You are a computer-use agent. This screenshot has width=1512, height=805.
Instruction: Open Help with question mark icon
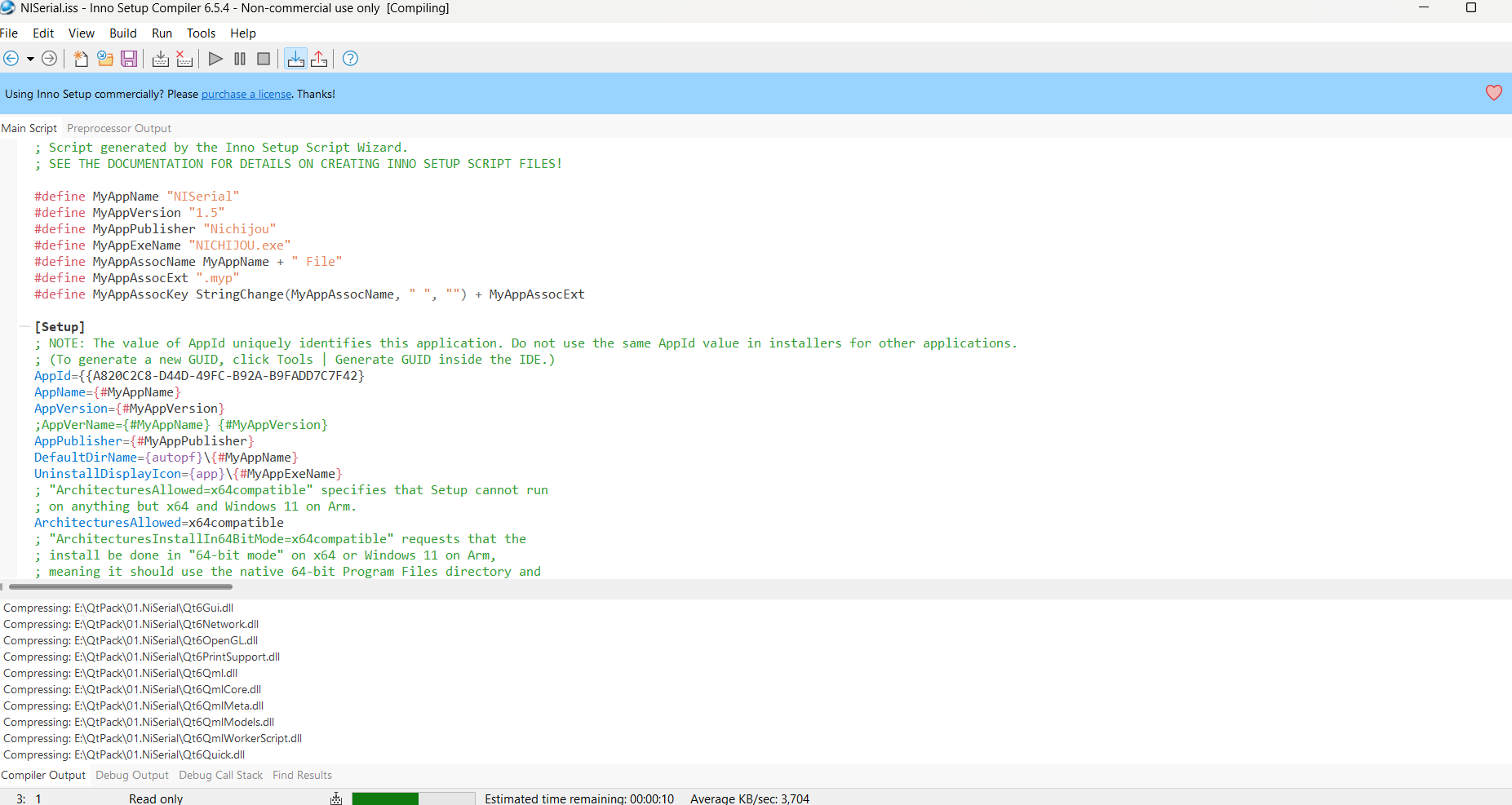pos(350,59)
